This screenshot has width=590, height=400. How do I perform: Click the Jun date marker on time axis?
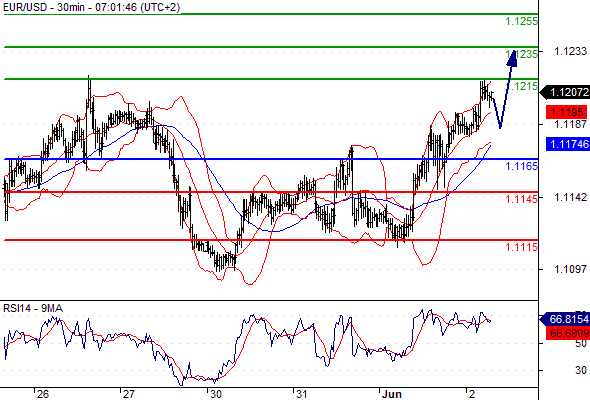[392, 394]
